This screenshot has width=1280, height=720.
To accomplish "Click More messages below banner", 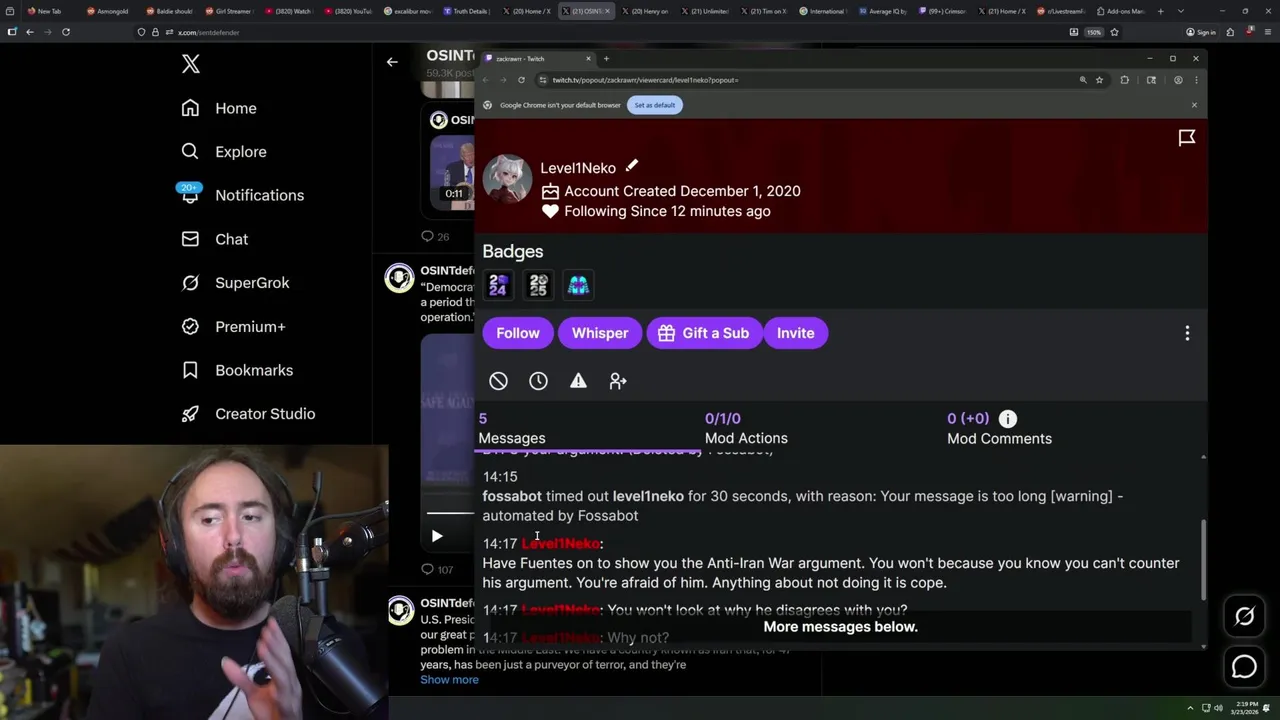I will tap(840, 627).
